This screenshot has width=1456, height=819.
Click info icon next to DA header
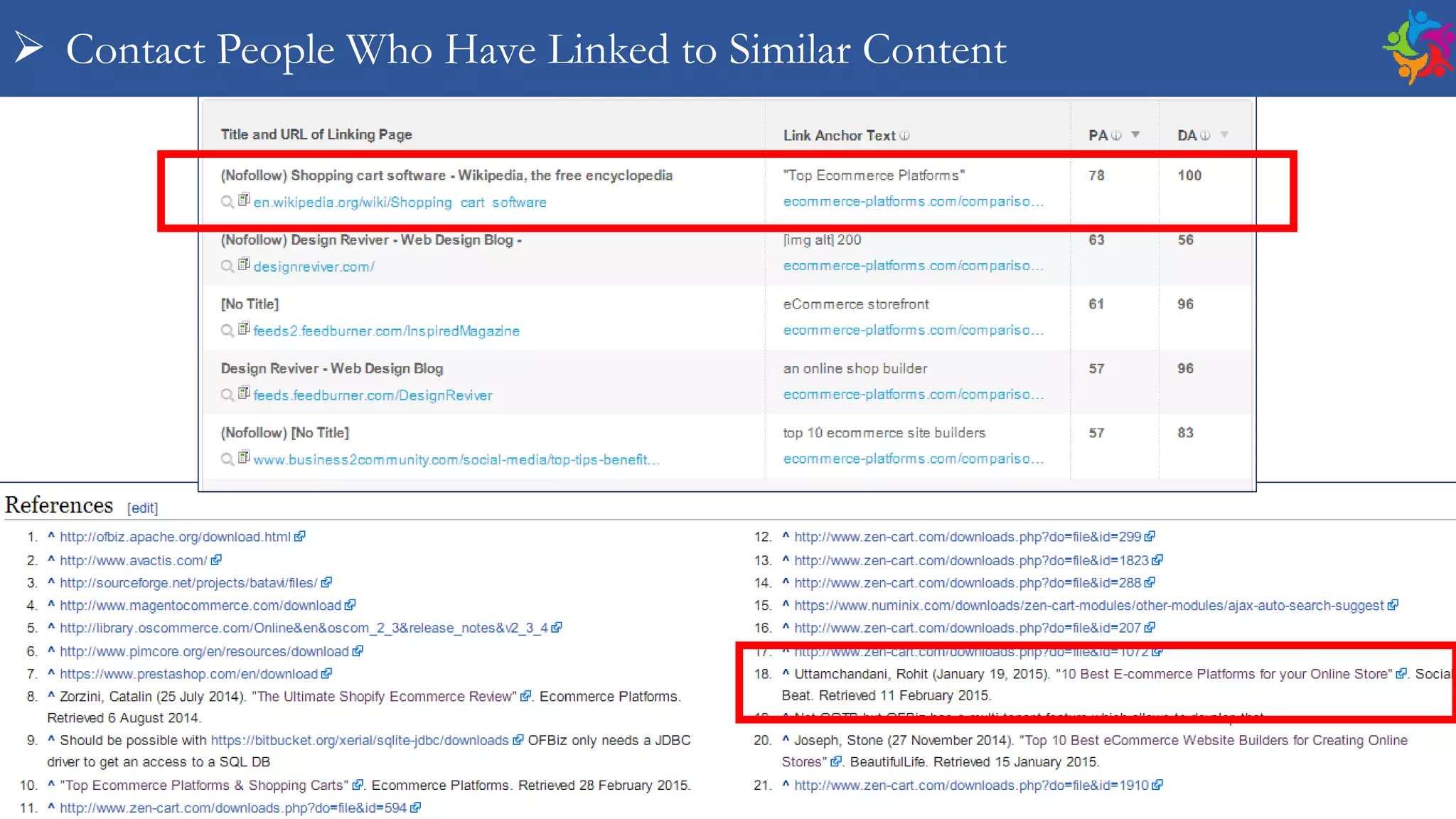click(x=1205, y=135)
